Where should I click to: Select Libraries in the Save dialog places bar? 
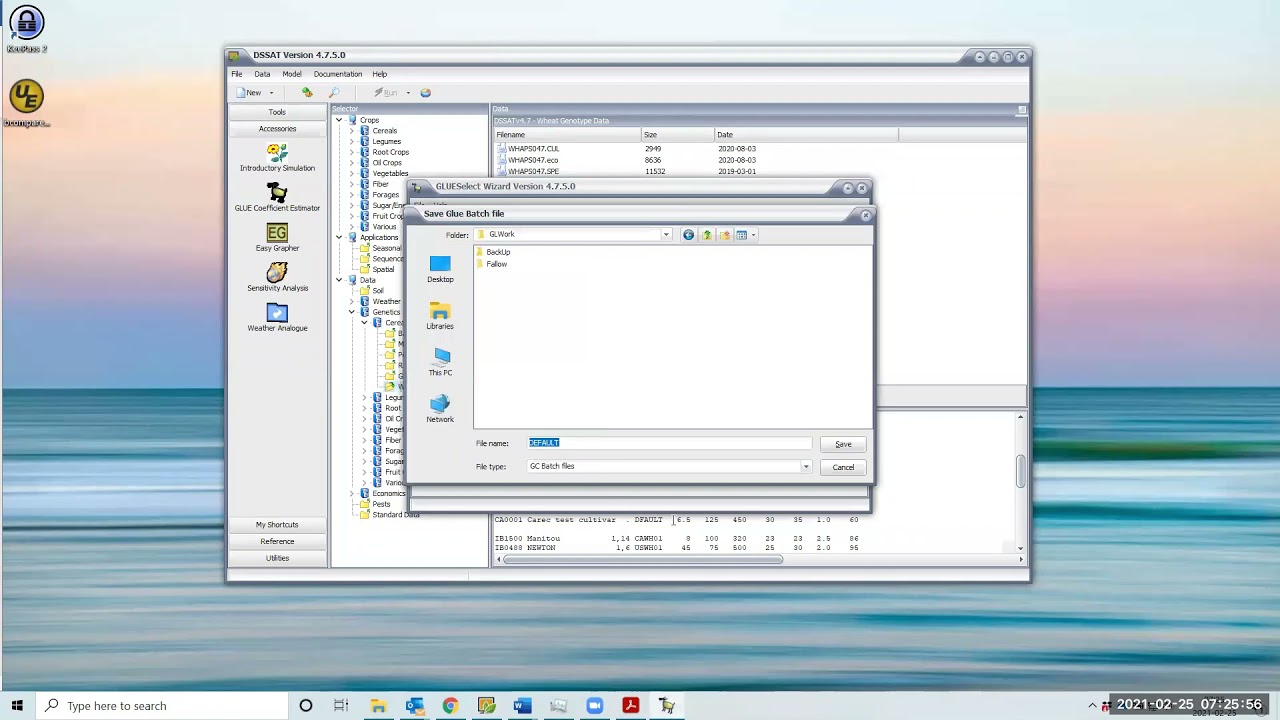tap(440, 316)
